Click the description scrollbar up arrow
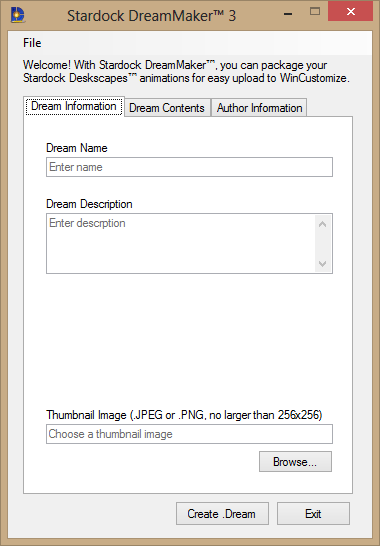The width and height of the screenshot is (380, 546). click(x=323, y=224)
